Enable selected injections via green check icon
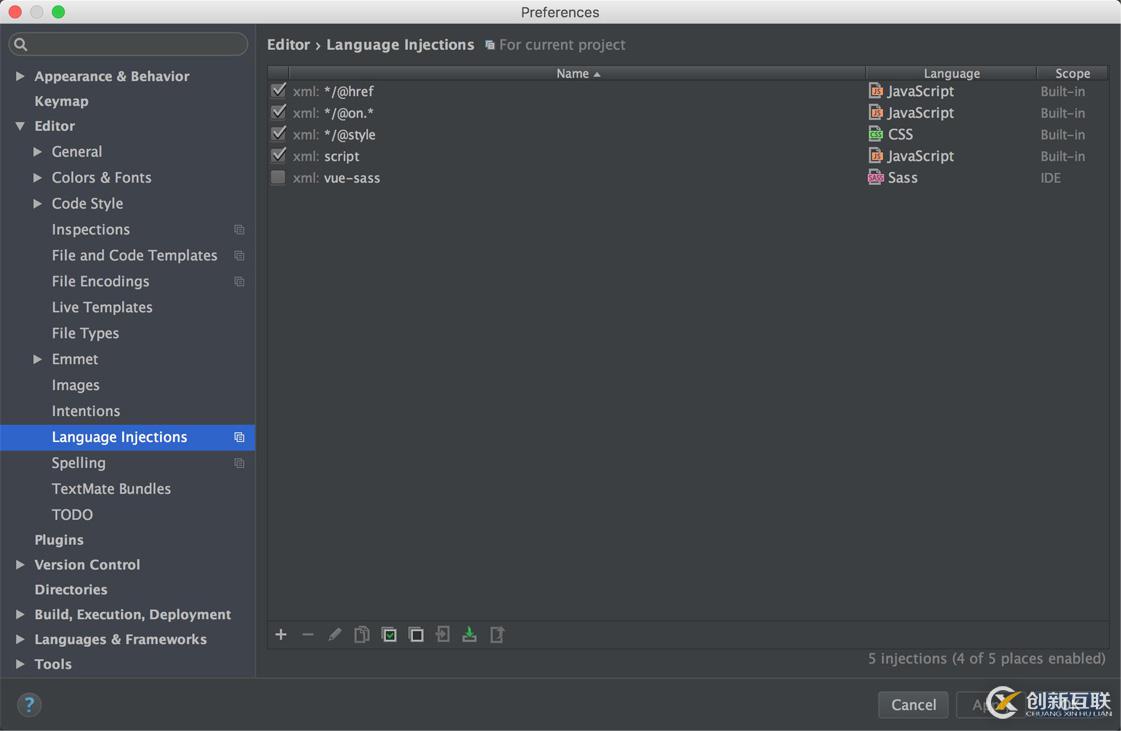1121x731 pixels. pos(389,634)
